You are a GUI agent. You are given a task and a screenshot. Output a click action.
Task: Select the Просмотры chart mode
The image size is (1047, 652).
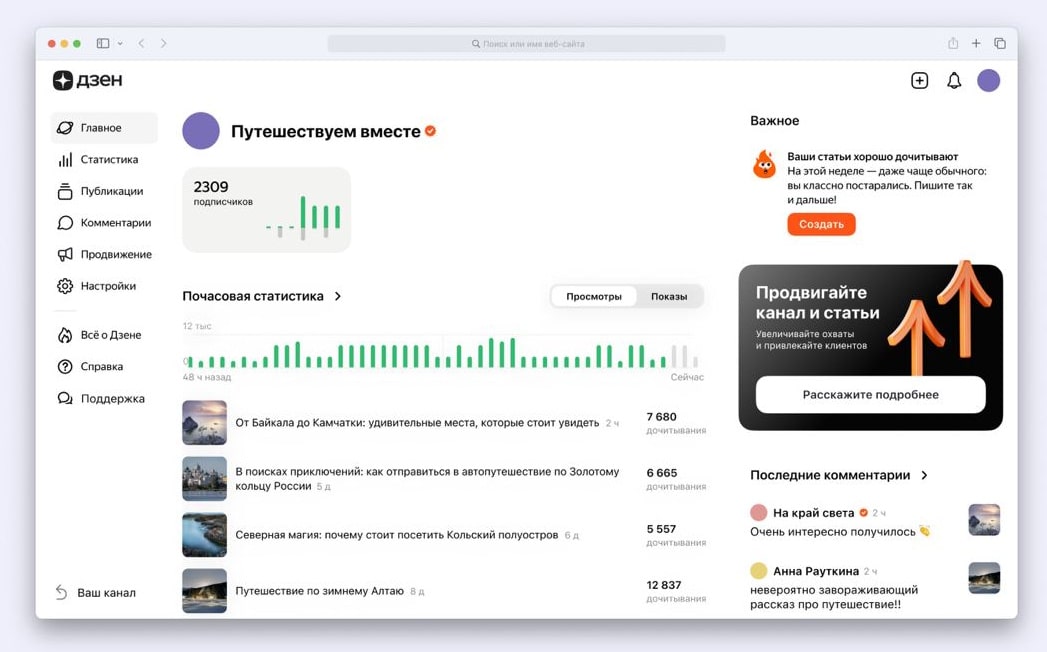pyautogui.click(x=594, y=297)
